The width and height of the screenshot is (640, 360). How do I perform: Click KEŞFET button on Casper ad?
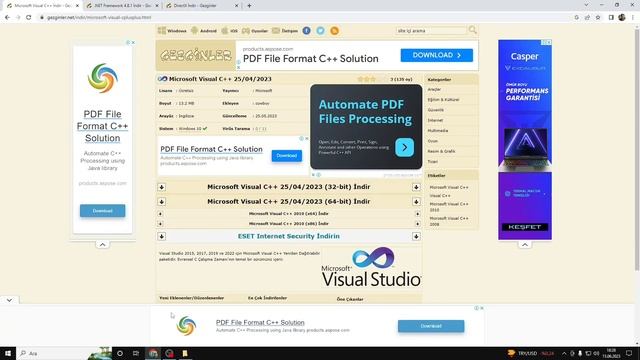(524, 227)
